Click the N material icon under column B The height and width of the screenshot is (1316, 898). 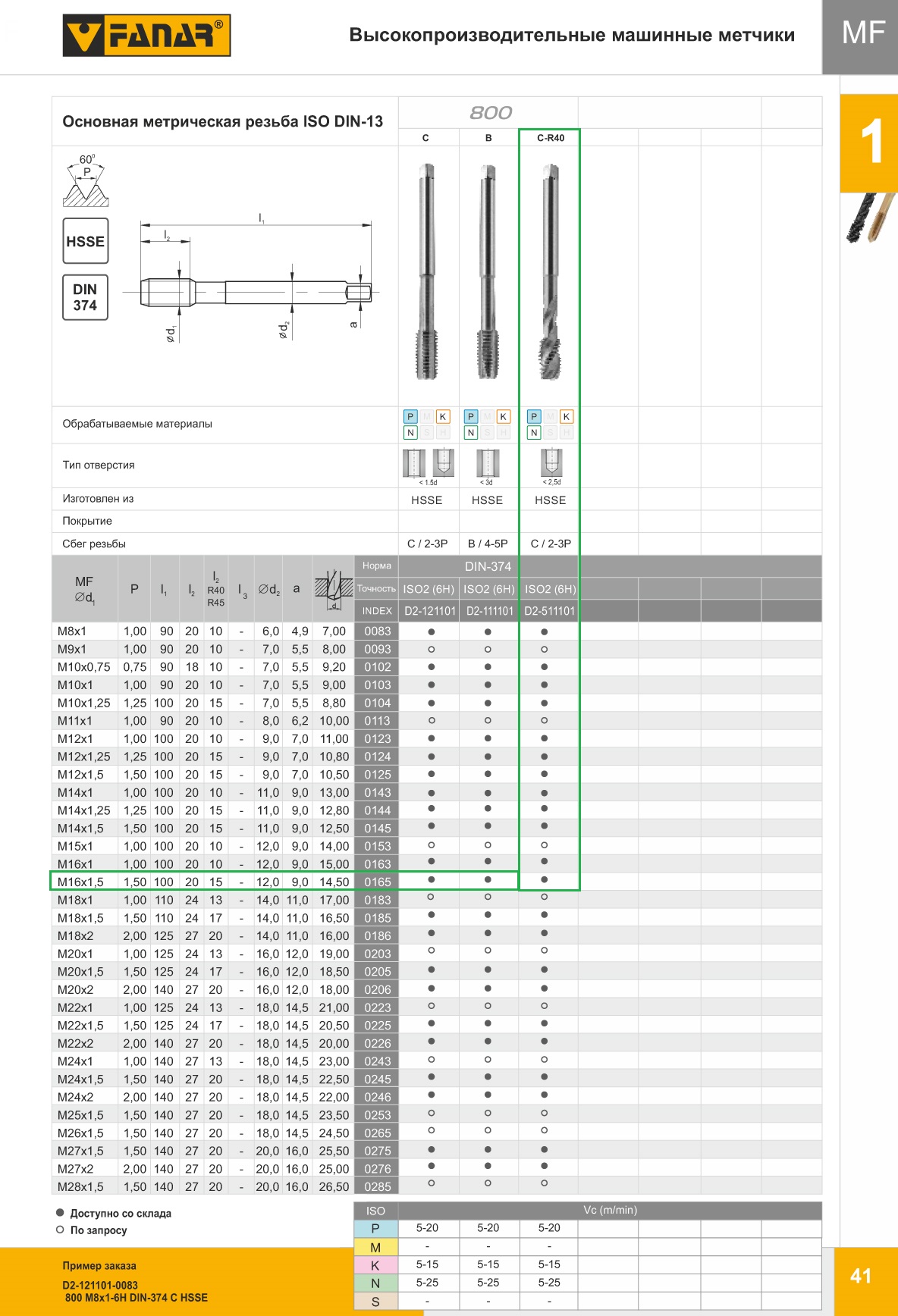(x=471, y=433)
